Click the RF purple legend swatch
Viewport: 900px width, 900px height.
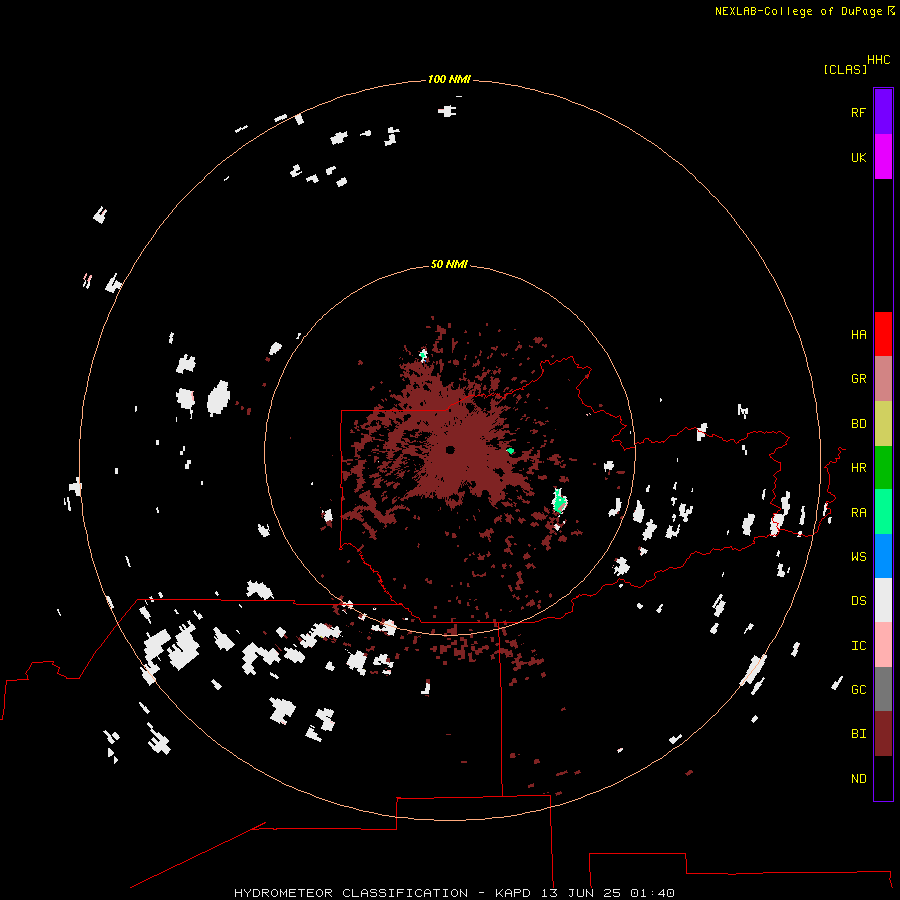click(883, 111)
